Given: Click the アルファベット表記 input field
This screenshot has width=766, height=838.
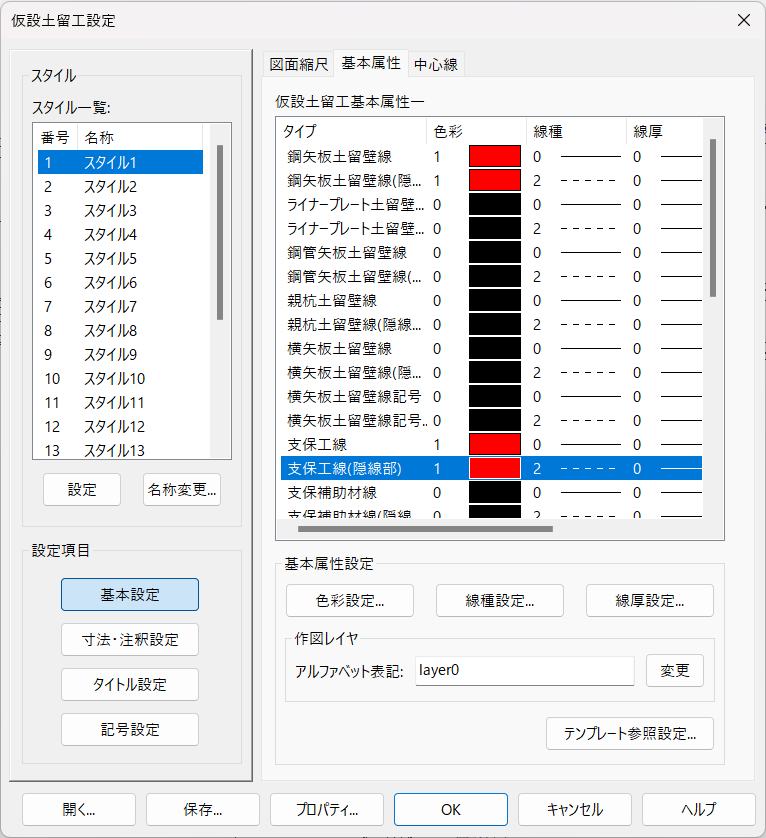Looking at the screenshot, I should point(524,670).
